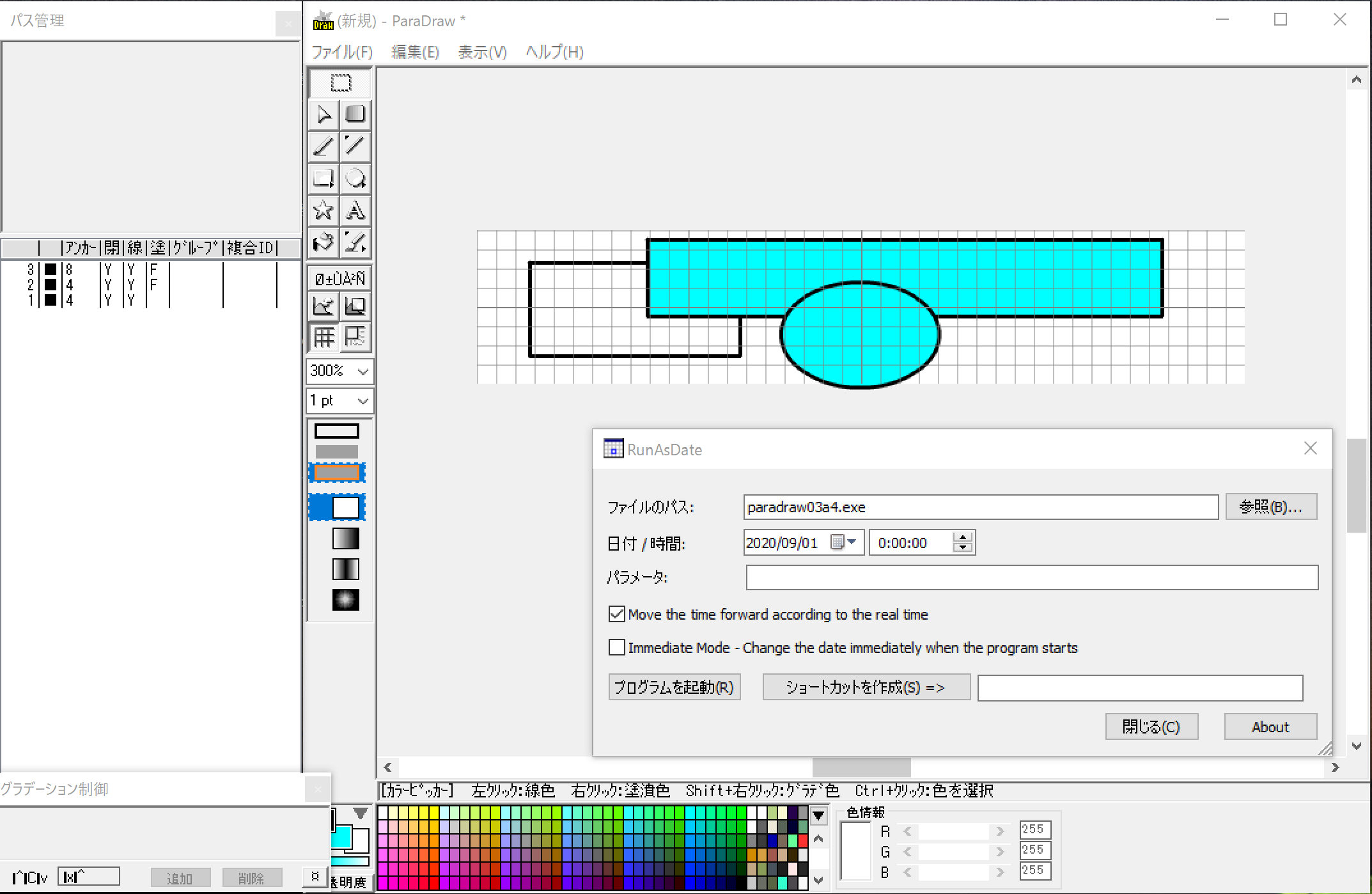Choose the star shape tool
1372x894 pixels.
(x=324, y=210)
